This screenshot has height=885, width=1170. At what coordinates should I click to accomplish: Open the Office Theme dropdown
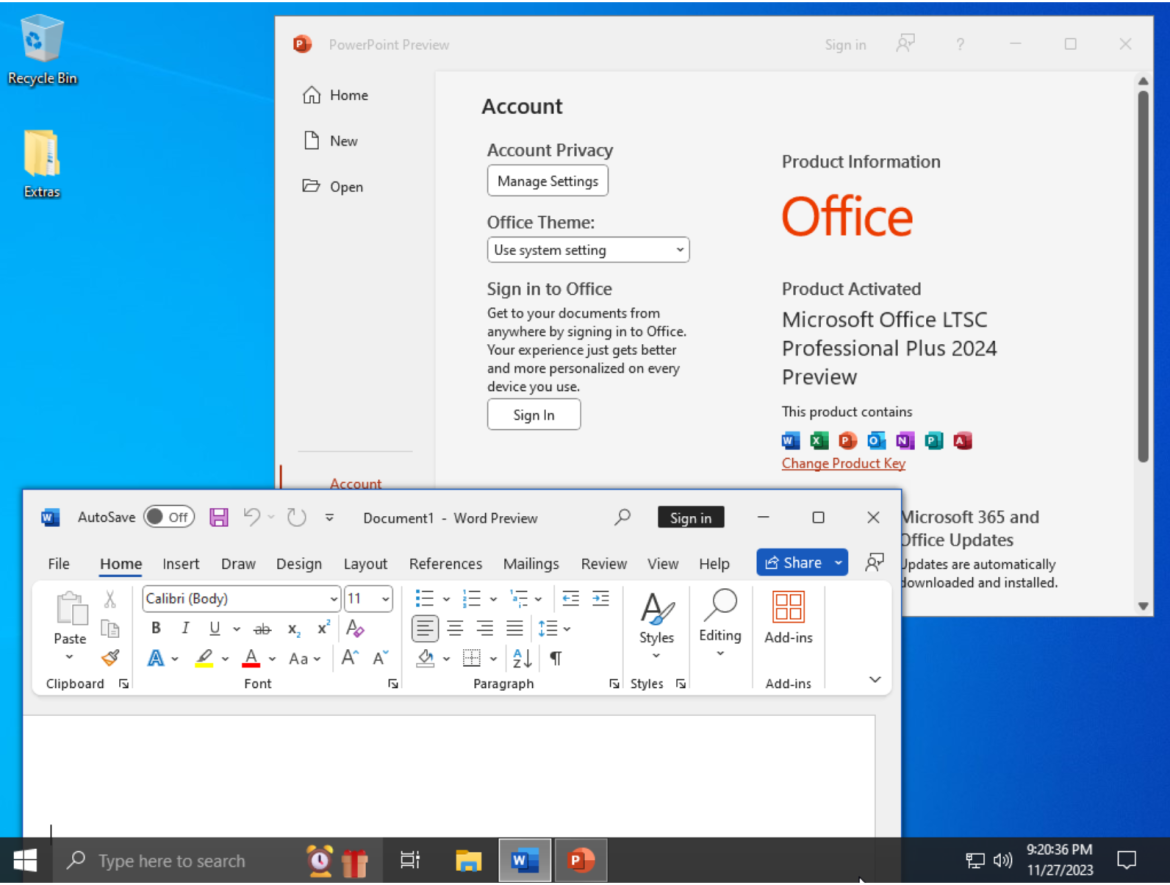coord(588,250)
